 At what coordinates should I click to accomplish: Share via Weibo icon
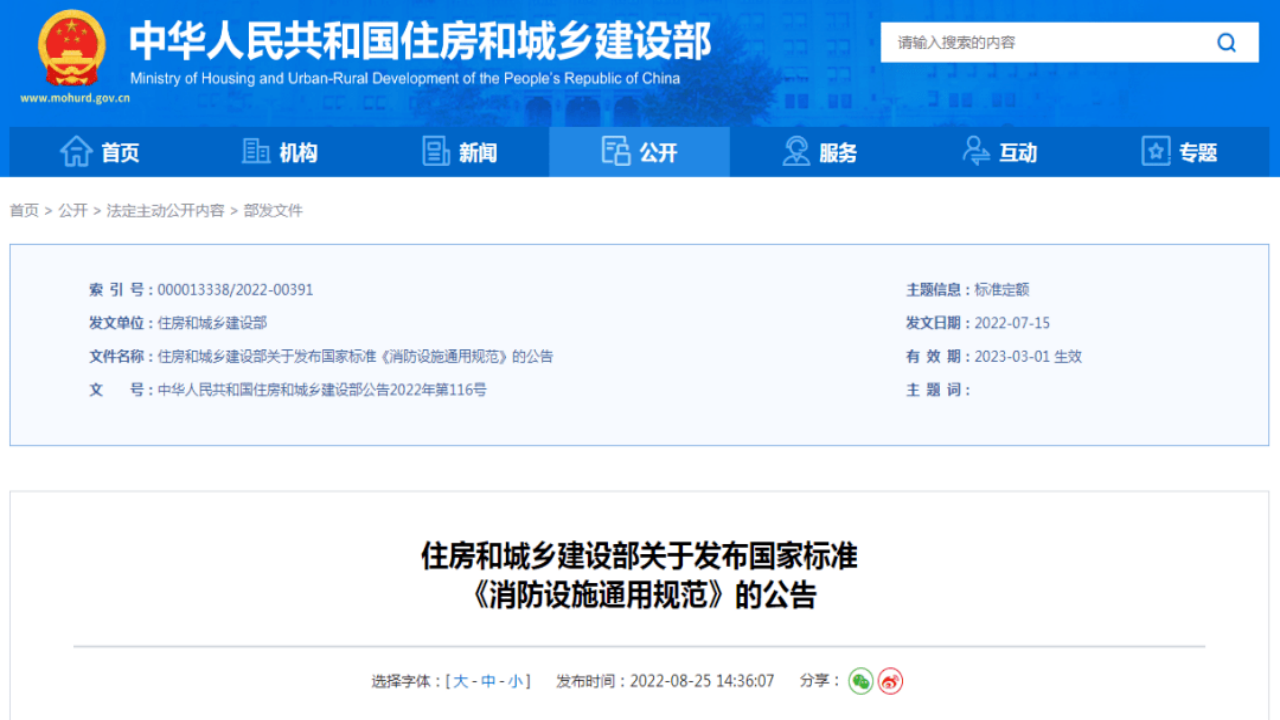pyautogui.click(x=890, y=681)
